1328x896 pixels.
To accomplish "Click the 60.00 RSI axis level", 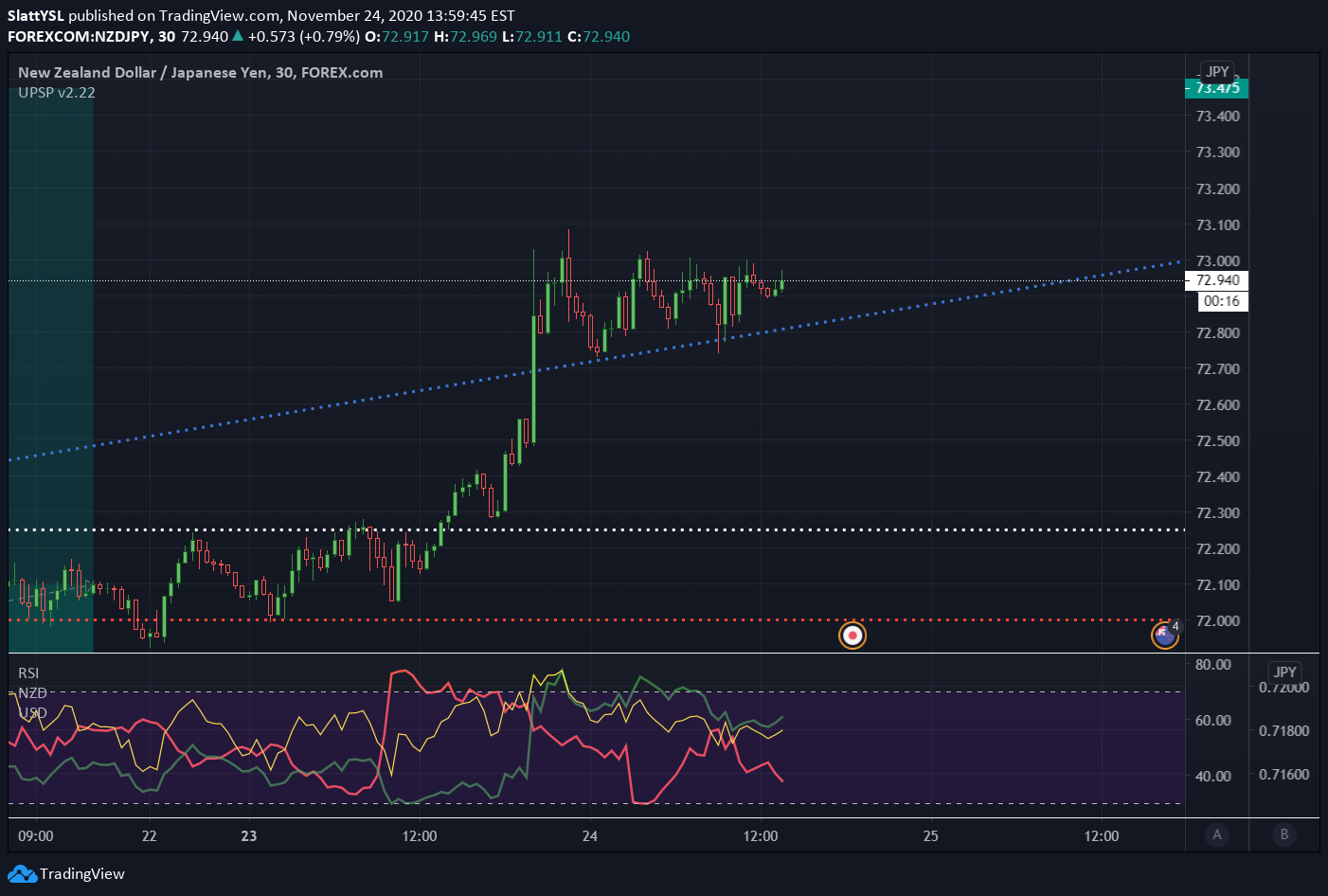I will (1213, 720).
